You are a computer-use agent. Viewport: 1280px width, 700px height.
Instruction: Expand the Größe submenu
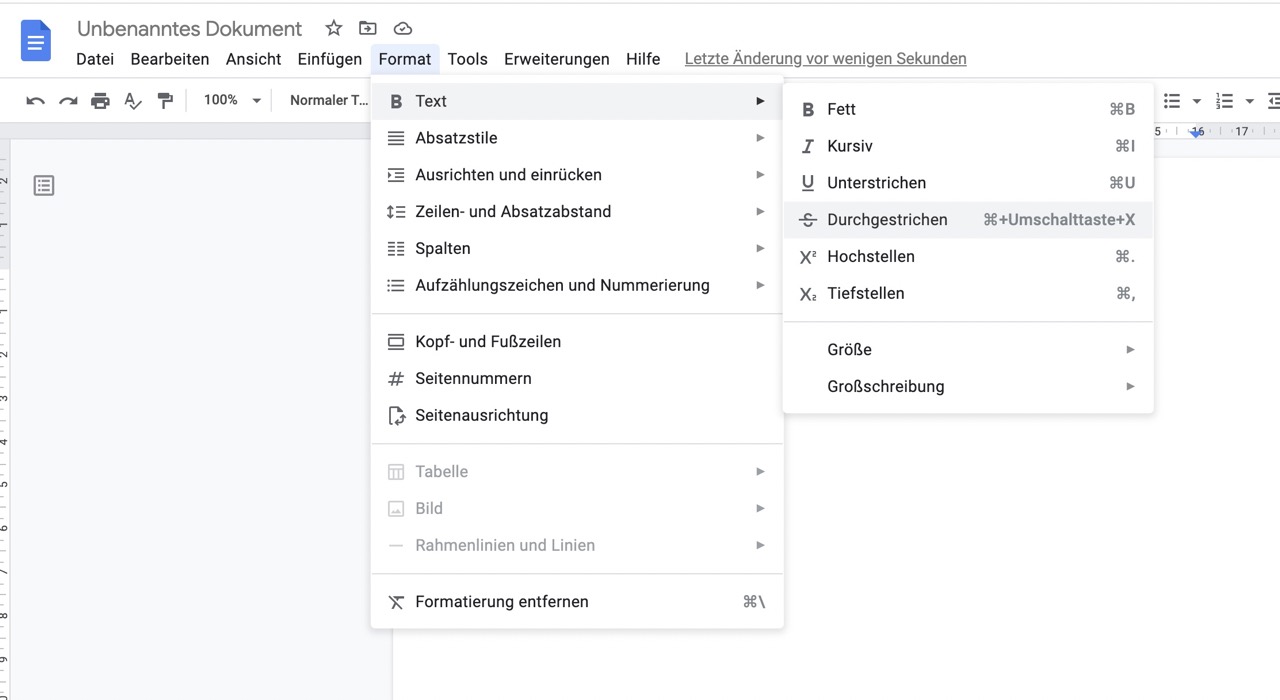[x=849, y=349]
